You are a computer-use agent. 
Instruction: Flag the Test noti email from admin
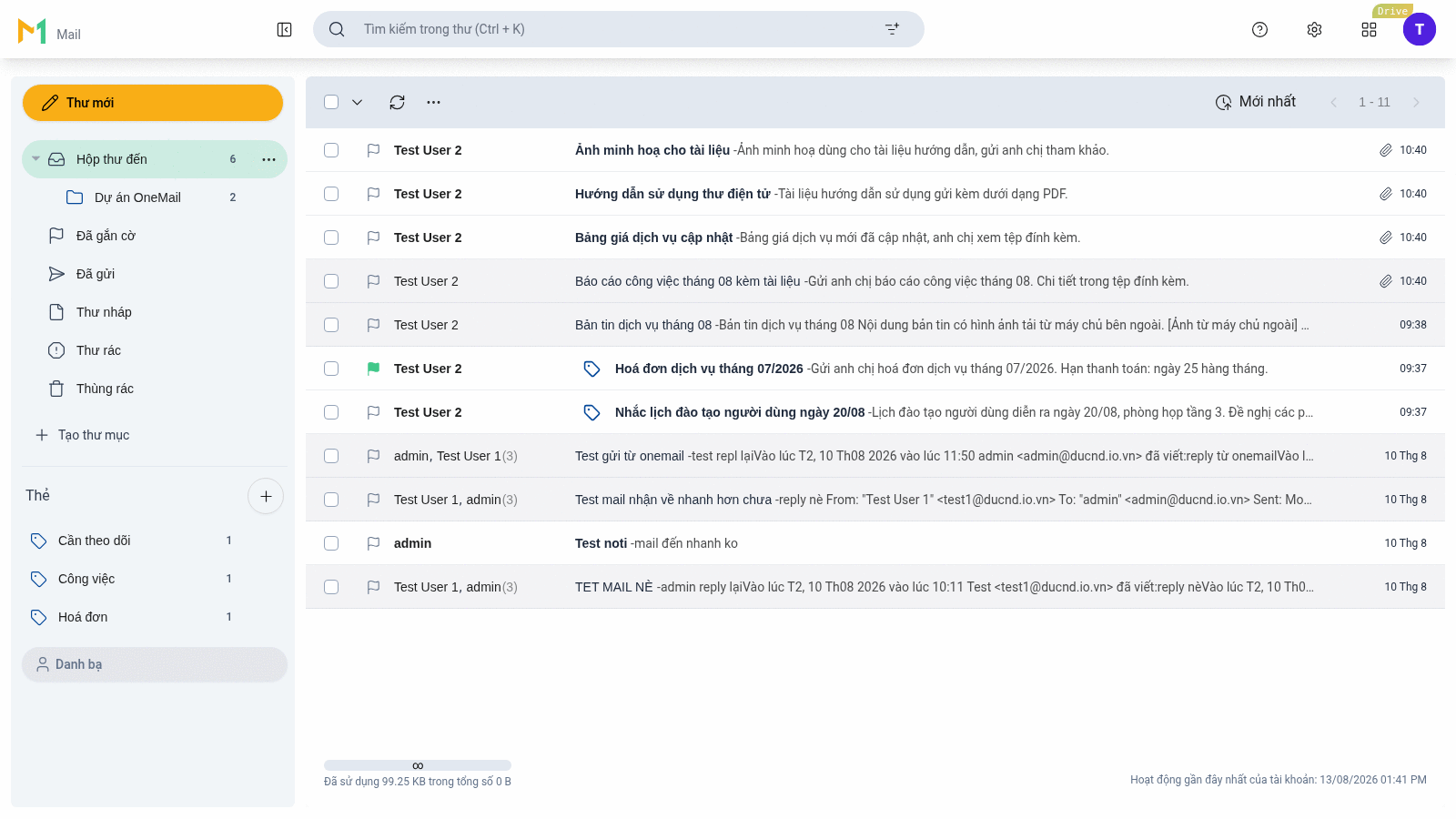coord(373,543)
